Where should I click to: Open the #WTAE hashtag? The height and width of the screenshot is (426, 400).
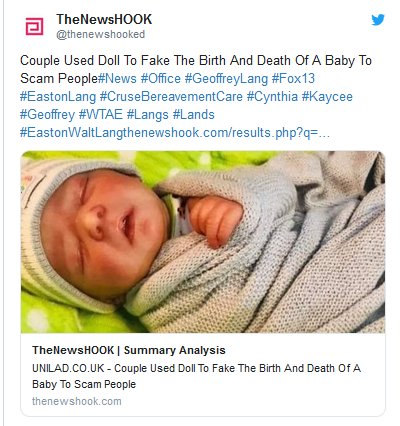(x=101, y=115)
